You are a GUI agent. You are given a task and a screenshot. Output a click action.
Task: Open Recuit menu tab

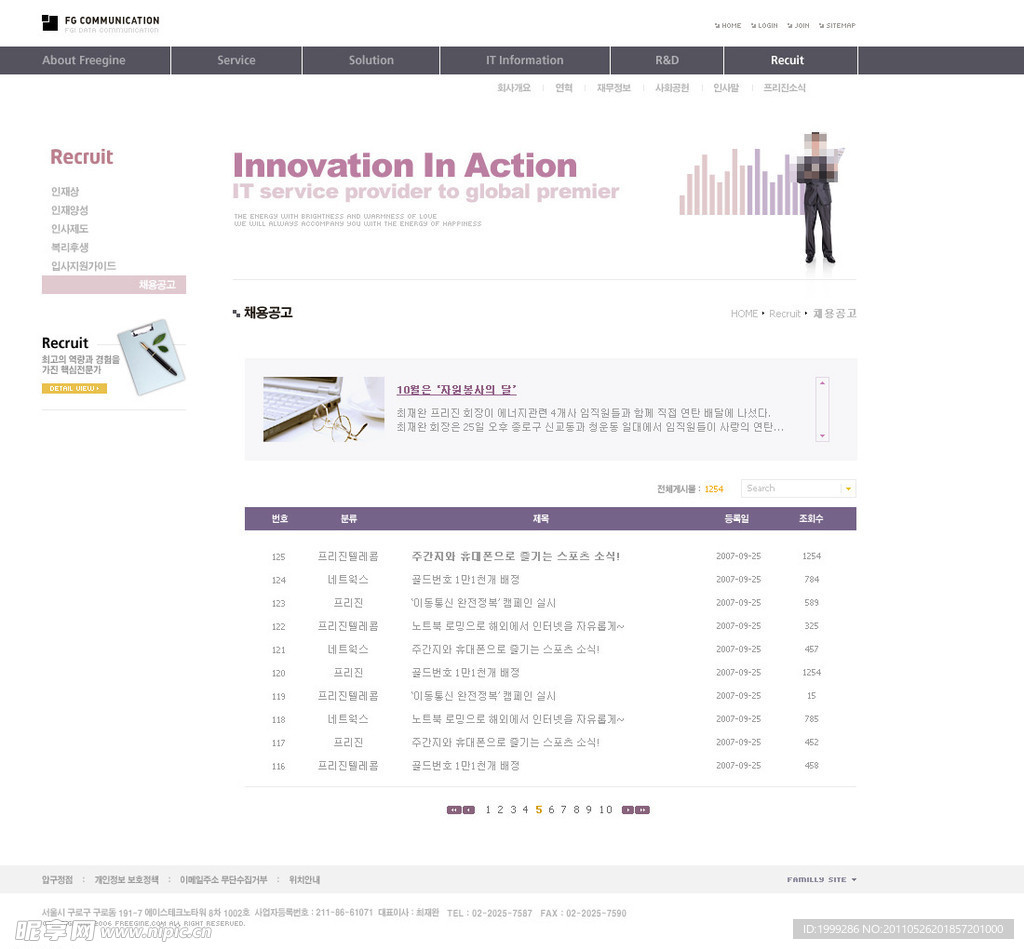pyautogui.click(x=788, y=60)
